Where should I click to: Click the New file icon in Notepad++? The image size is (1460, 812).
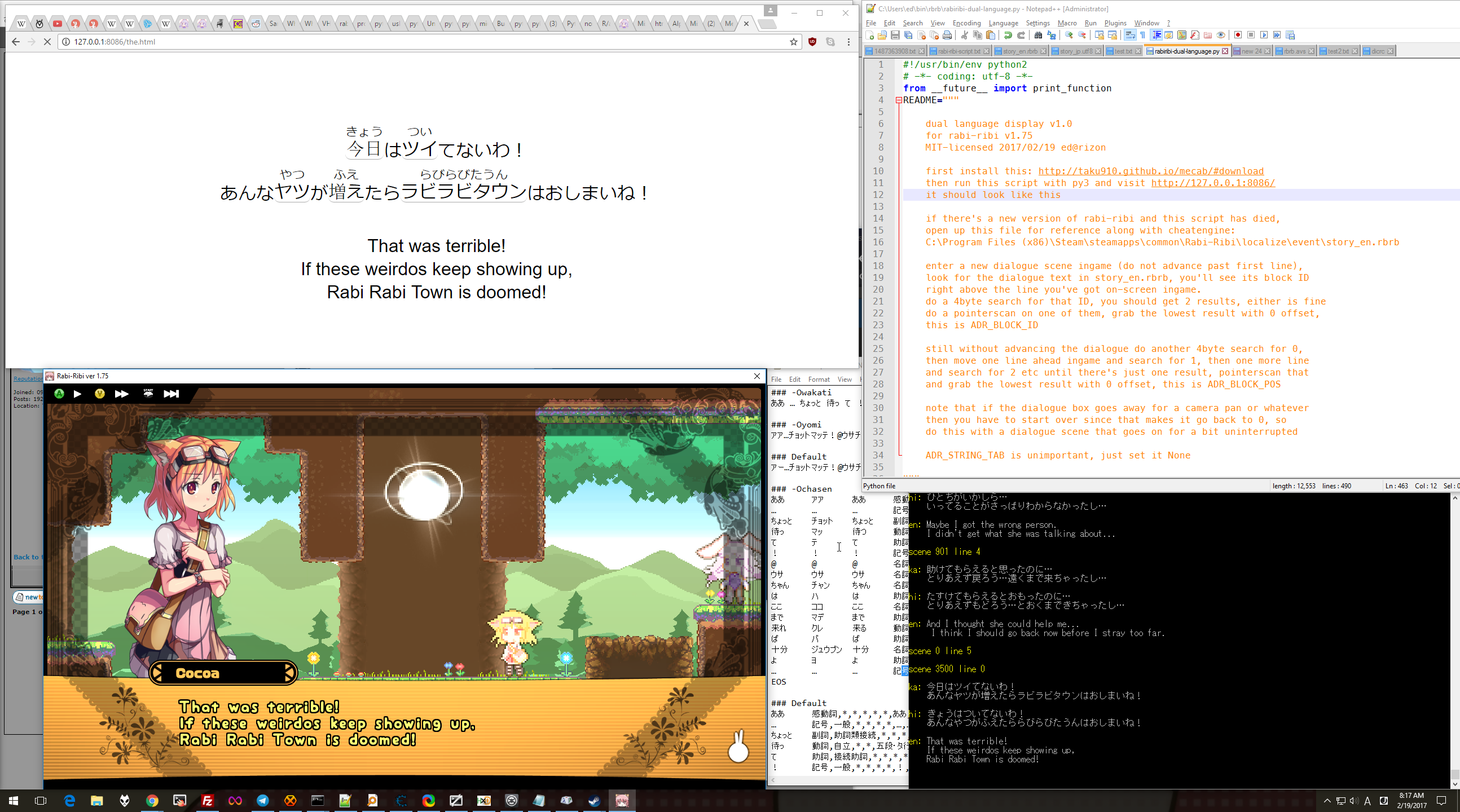pos(869,35)
